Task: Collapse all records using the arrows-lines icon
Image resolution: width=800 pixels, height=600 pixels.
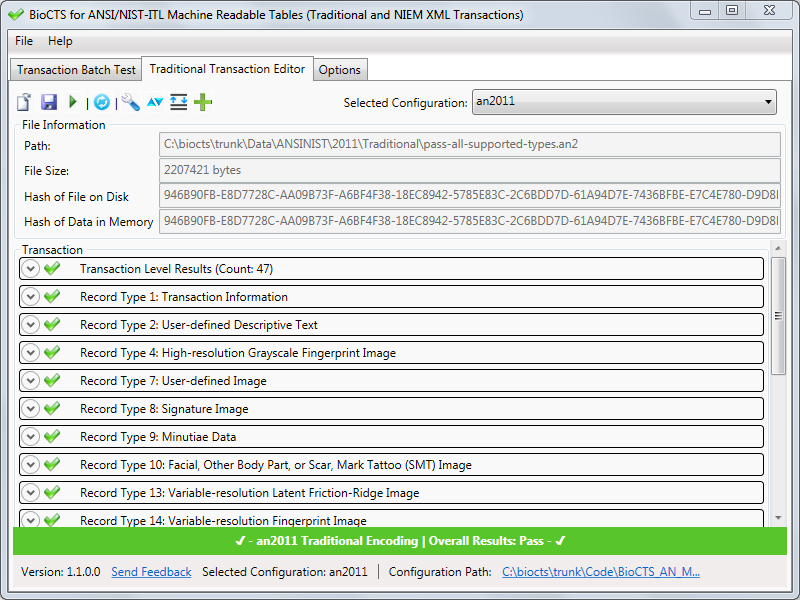Action: point(178,101)
